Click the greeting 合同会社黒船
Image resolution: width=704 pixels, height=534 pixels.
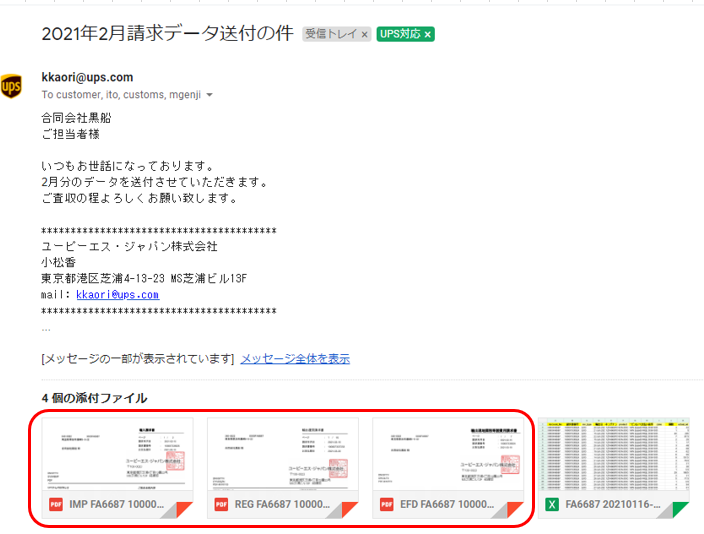[x=76, y=118]
